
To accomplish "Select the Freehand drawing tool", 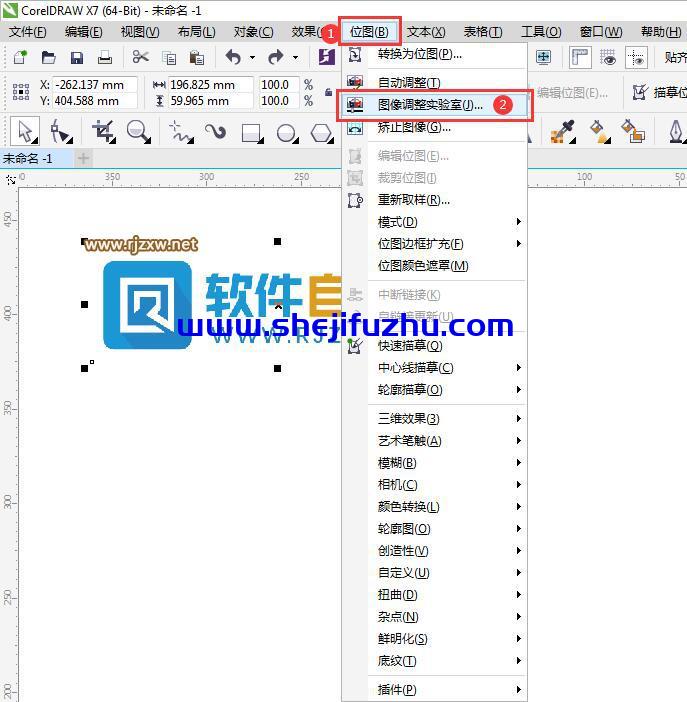I will (x=181, y=132).
